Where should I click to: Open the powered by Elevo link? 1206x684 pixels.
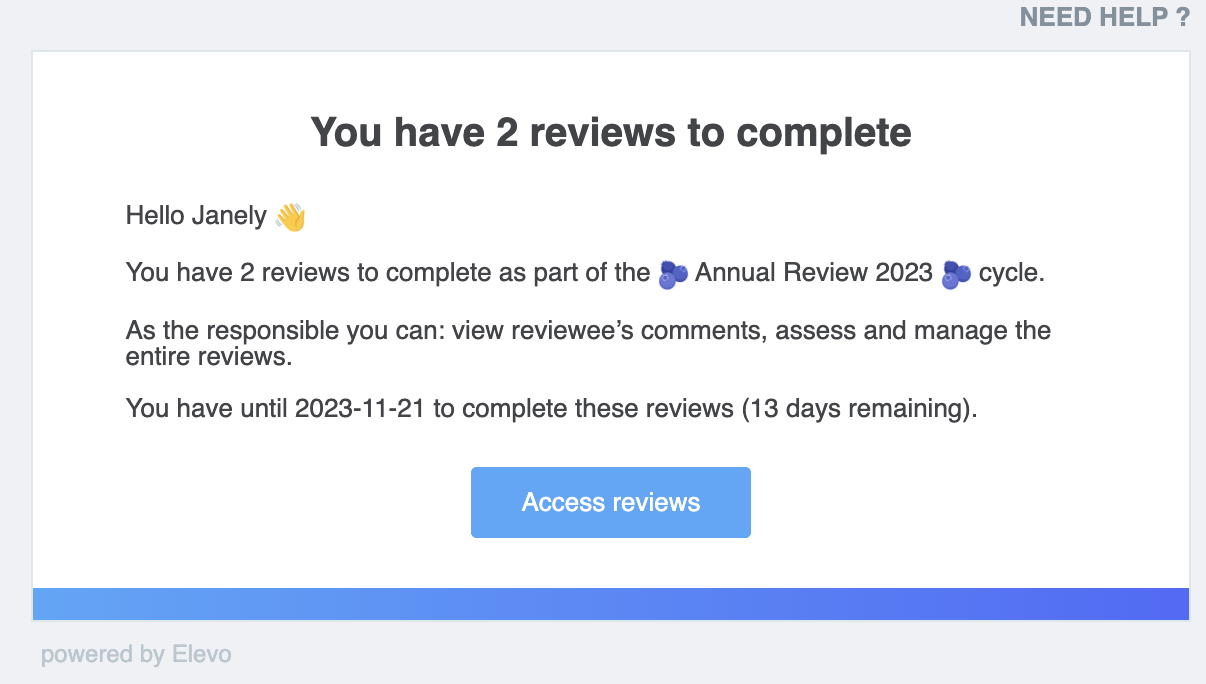136,655
